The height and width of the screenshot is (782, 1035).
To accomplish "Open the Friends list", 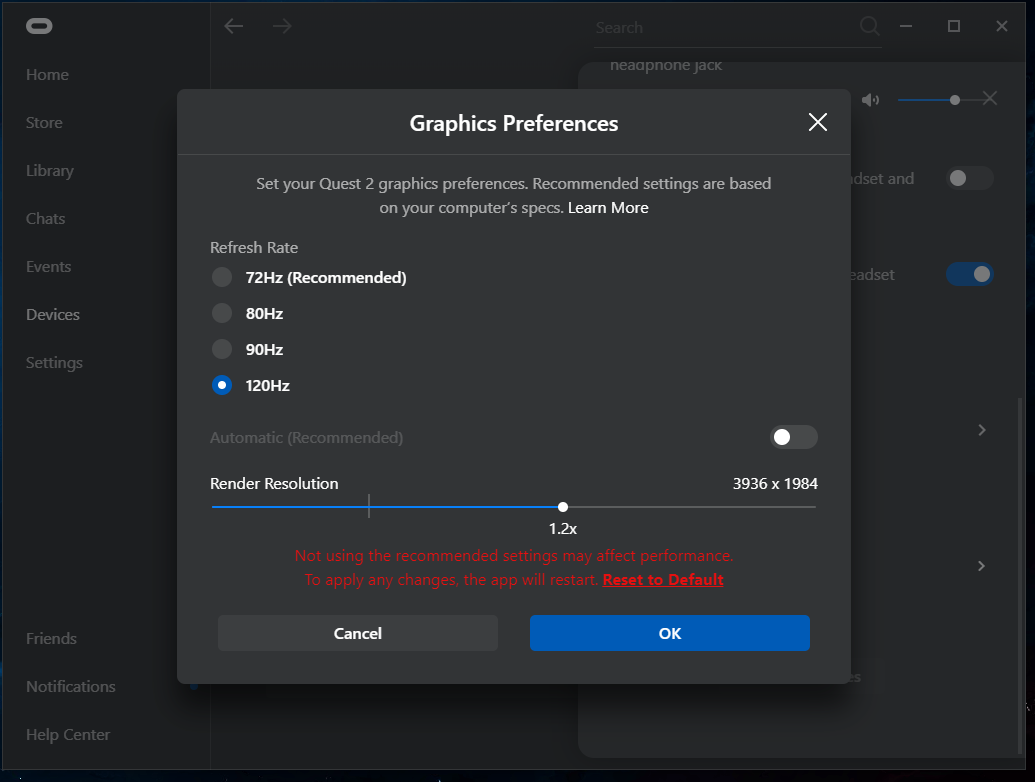I will pyautogui.click(x=51, y=639).
